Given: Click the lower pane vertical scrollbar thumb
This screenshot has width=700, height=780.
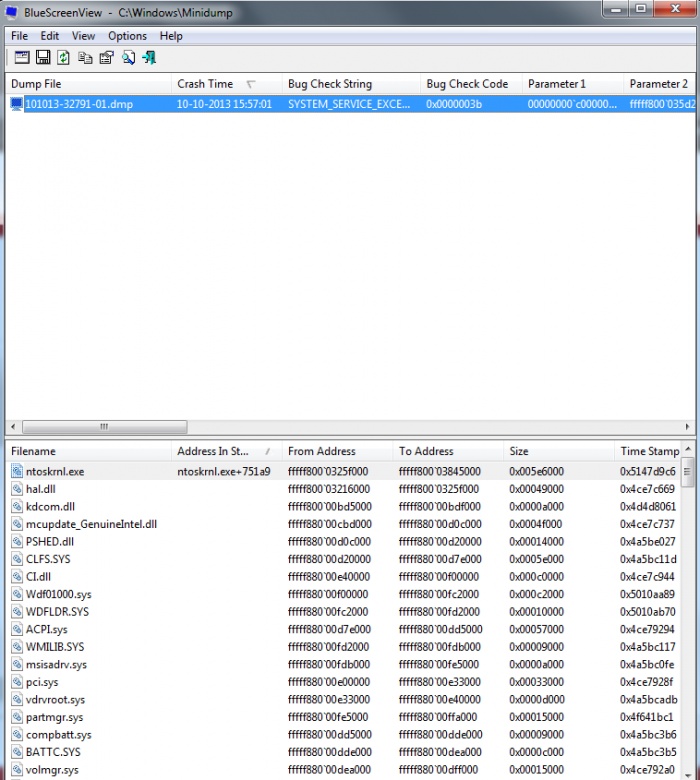Looking at the screenshot, I should click(688, 472).
